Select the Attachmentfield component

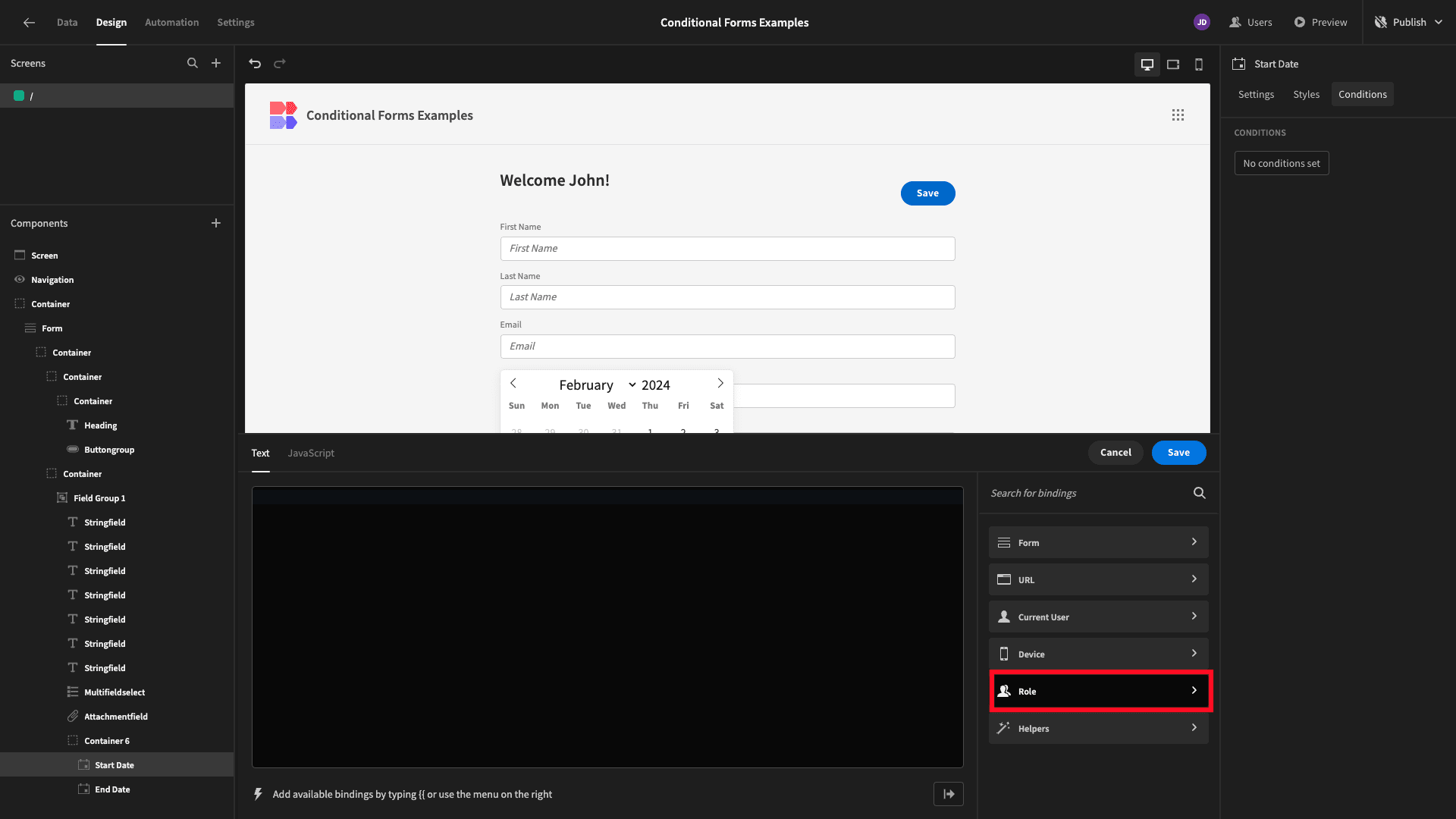117,717
